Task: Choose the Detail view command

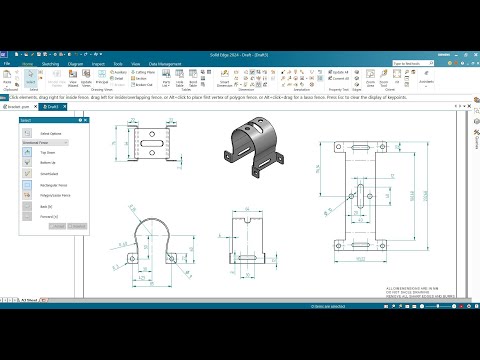Action: (117, 78)
